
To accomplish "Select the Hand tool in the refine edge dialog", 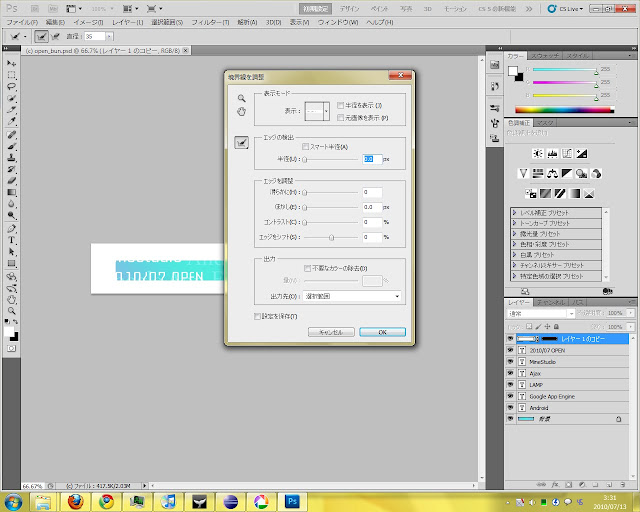I will pyautogui.click(x=242, y=111).
